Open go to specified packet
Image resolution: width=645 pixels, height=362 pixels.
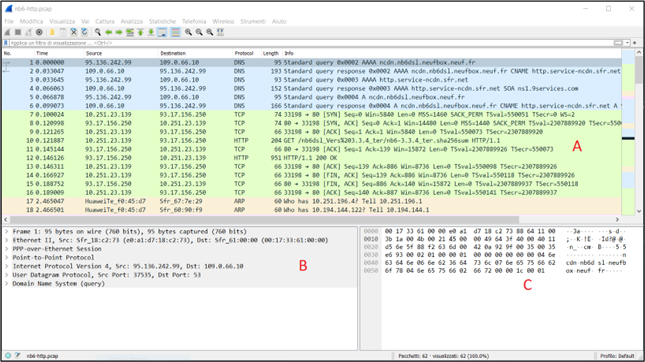click(x=130, y=32)
